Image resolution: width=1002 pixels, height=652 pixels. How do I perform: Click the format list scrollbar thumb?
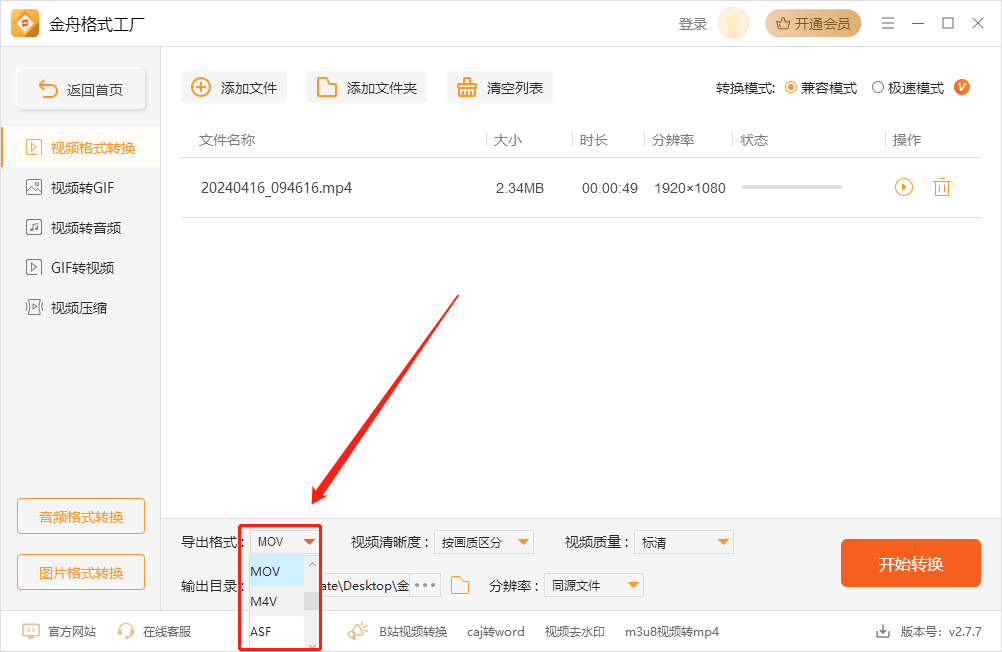click(311, 601)
